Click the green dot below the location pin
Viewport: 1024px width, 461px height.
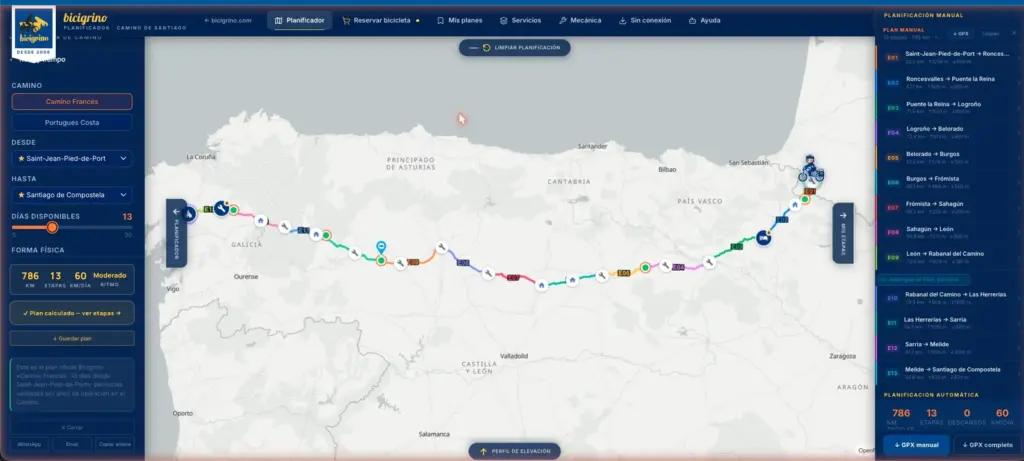[x=381, y=261]
